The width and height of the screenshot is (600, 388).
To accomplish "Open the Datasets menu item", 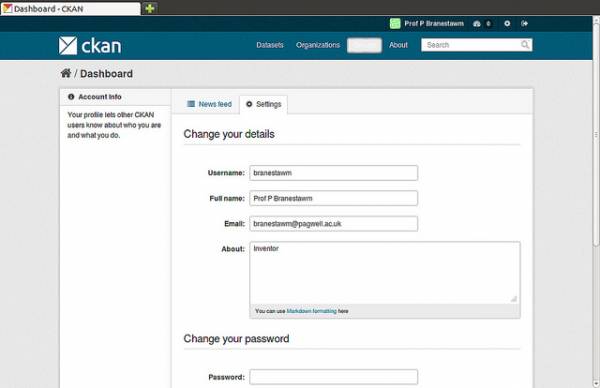I will click(270, 45).
